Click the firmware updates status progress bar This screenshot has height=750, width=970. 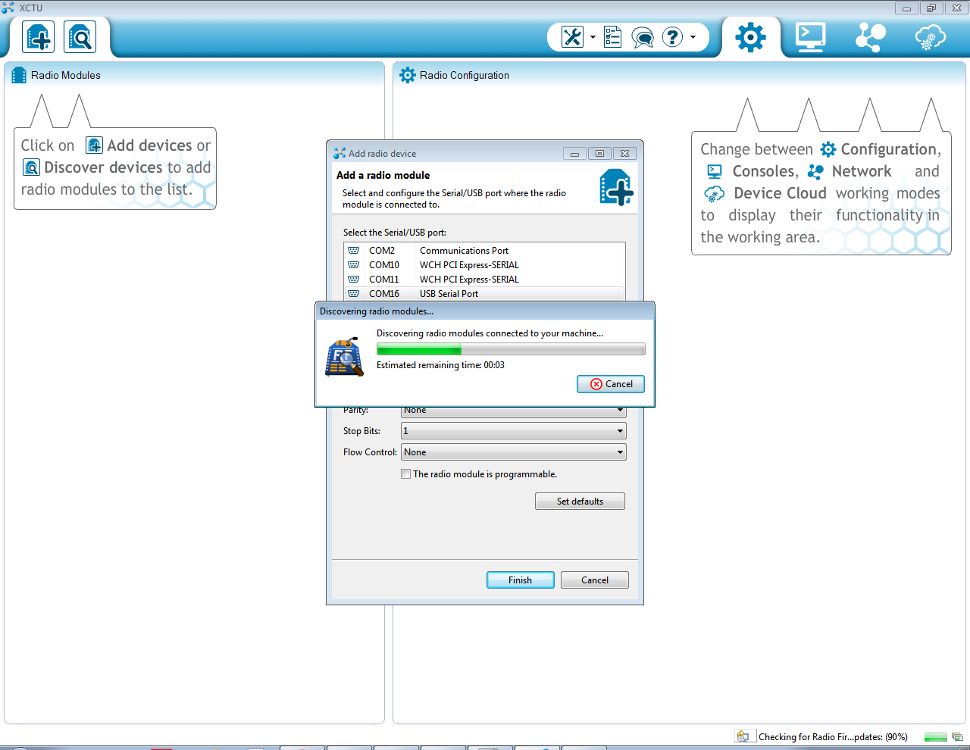tap(935, 736)
